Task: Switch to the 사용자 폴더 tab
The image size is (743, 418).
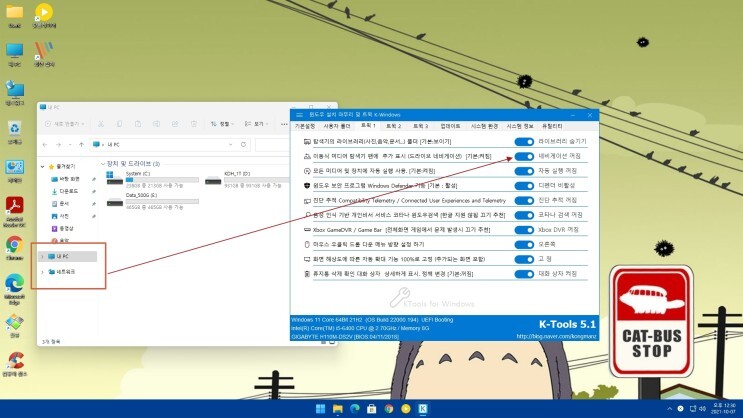Action: coord(337,126)
